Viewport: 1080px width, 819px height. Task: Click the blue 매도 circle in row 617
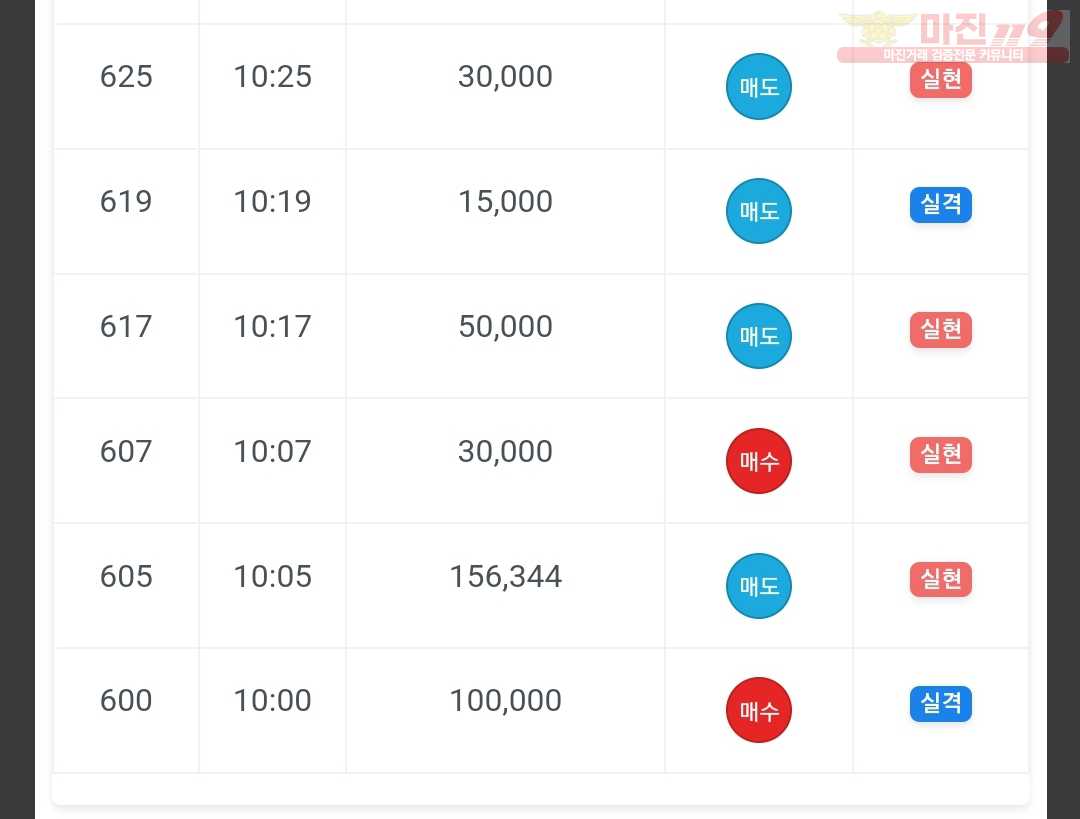click(x=758, y=335)
